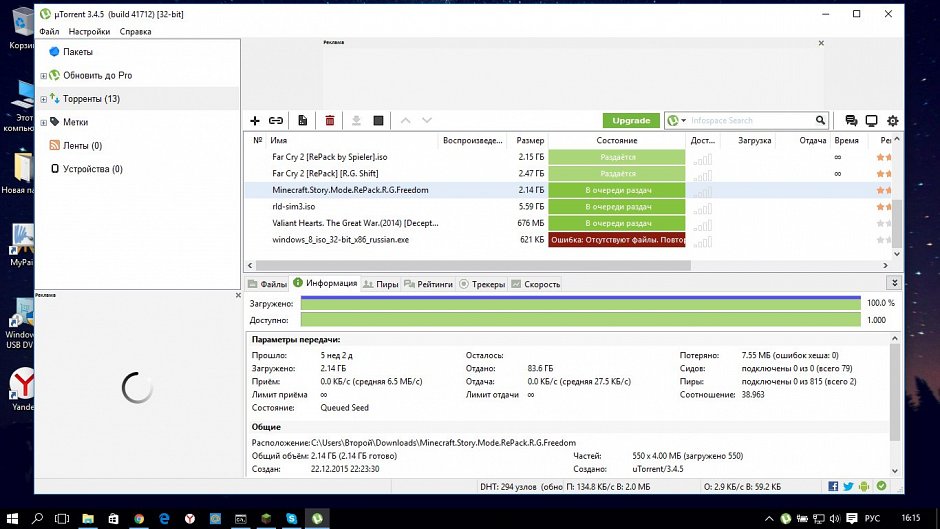Click the Stop Torrent square icon
Viewport: 940px width, 529px height.
point(378,121)
